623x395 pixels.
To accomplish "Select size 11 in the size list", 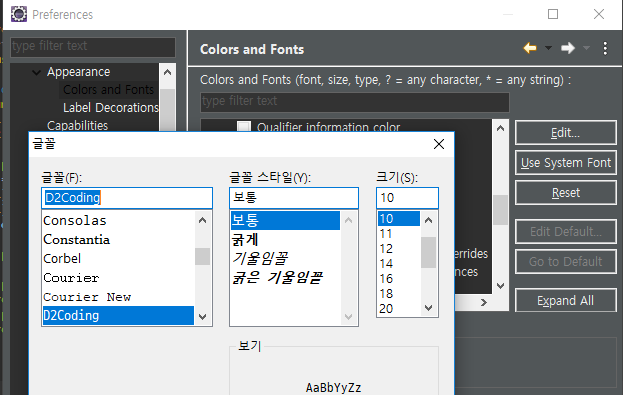I will point(399,234).
